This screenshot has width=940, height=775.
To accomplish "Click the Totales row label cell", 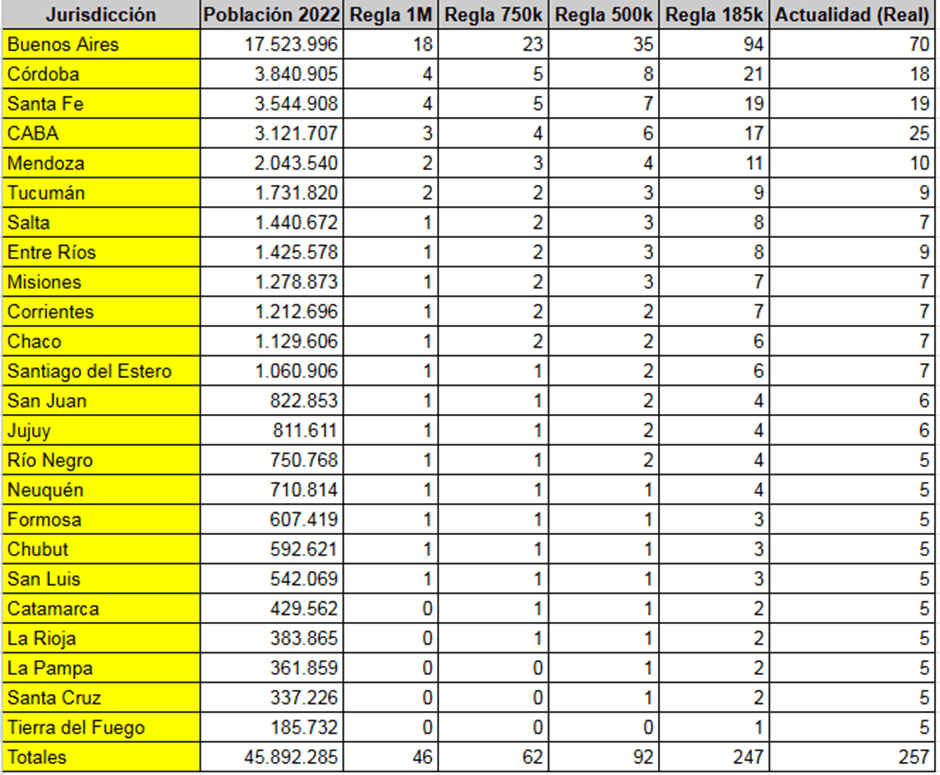I will pos(101,757).
